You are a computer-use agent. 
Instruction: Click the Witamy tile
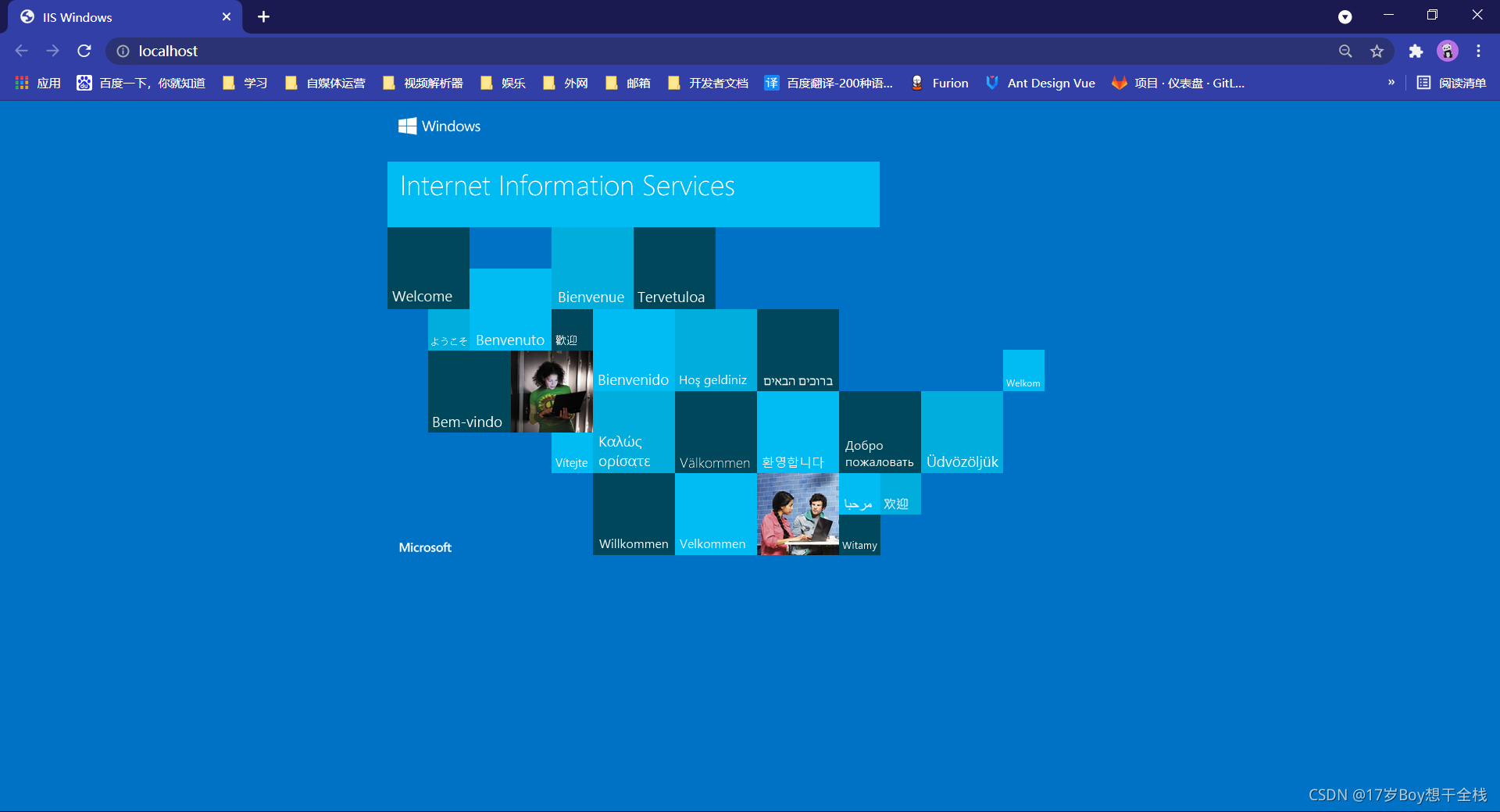coord(859,535)
